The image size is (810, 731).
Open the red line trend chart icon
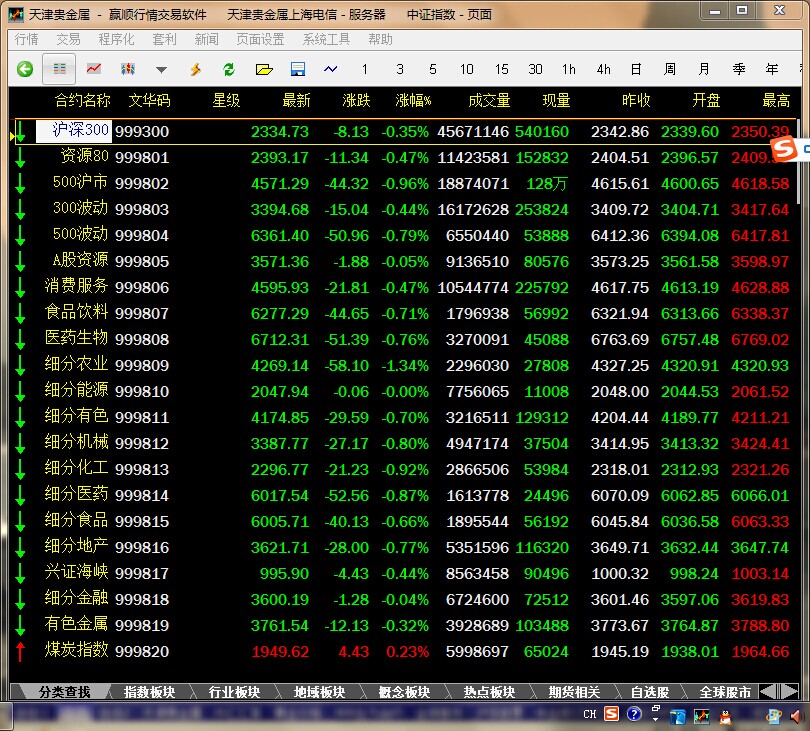click(x=94, y=69)
